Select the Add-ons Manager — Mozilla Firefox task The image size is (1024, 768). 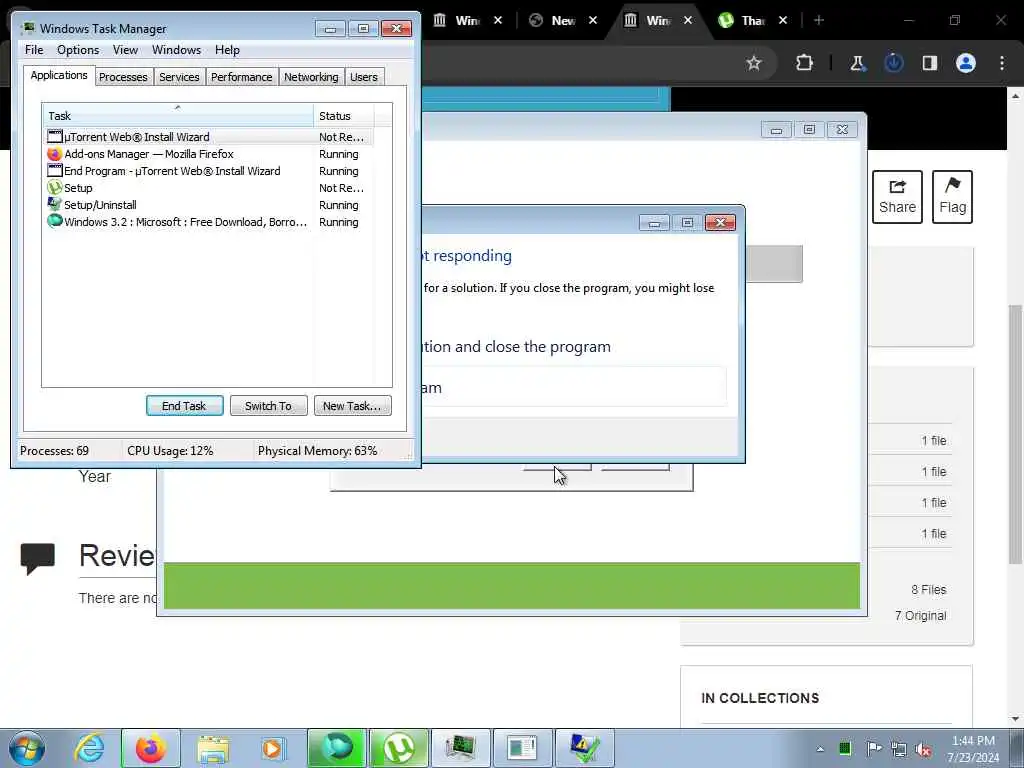[209, 153]
